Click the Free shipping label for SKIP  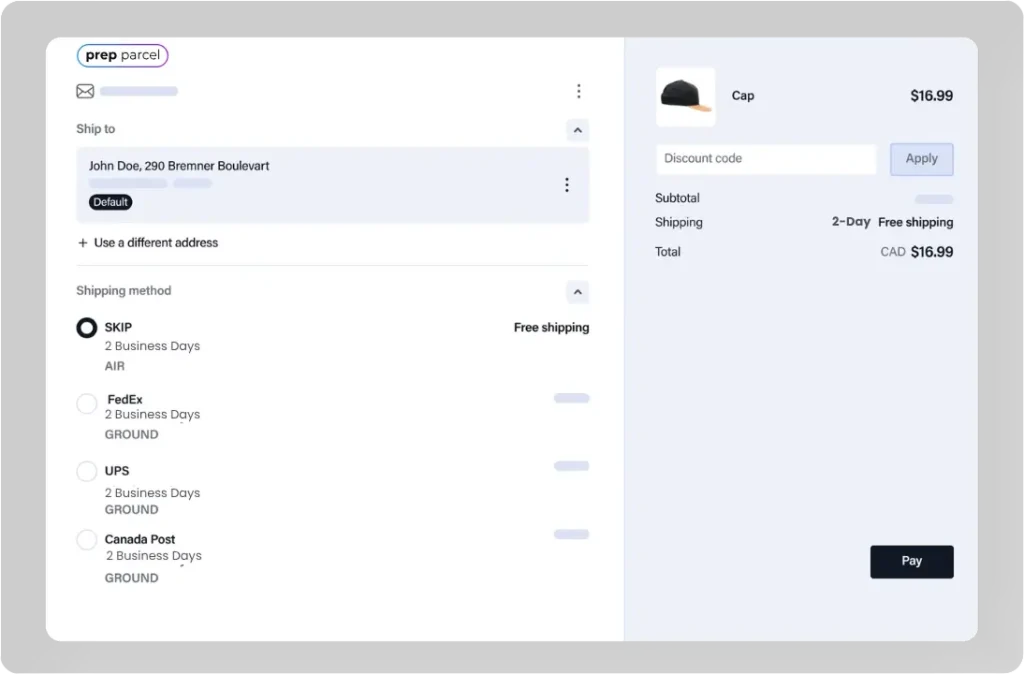click(551, 328)
